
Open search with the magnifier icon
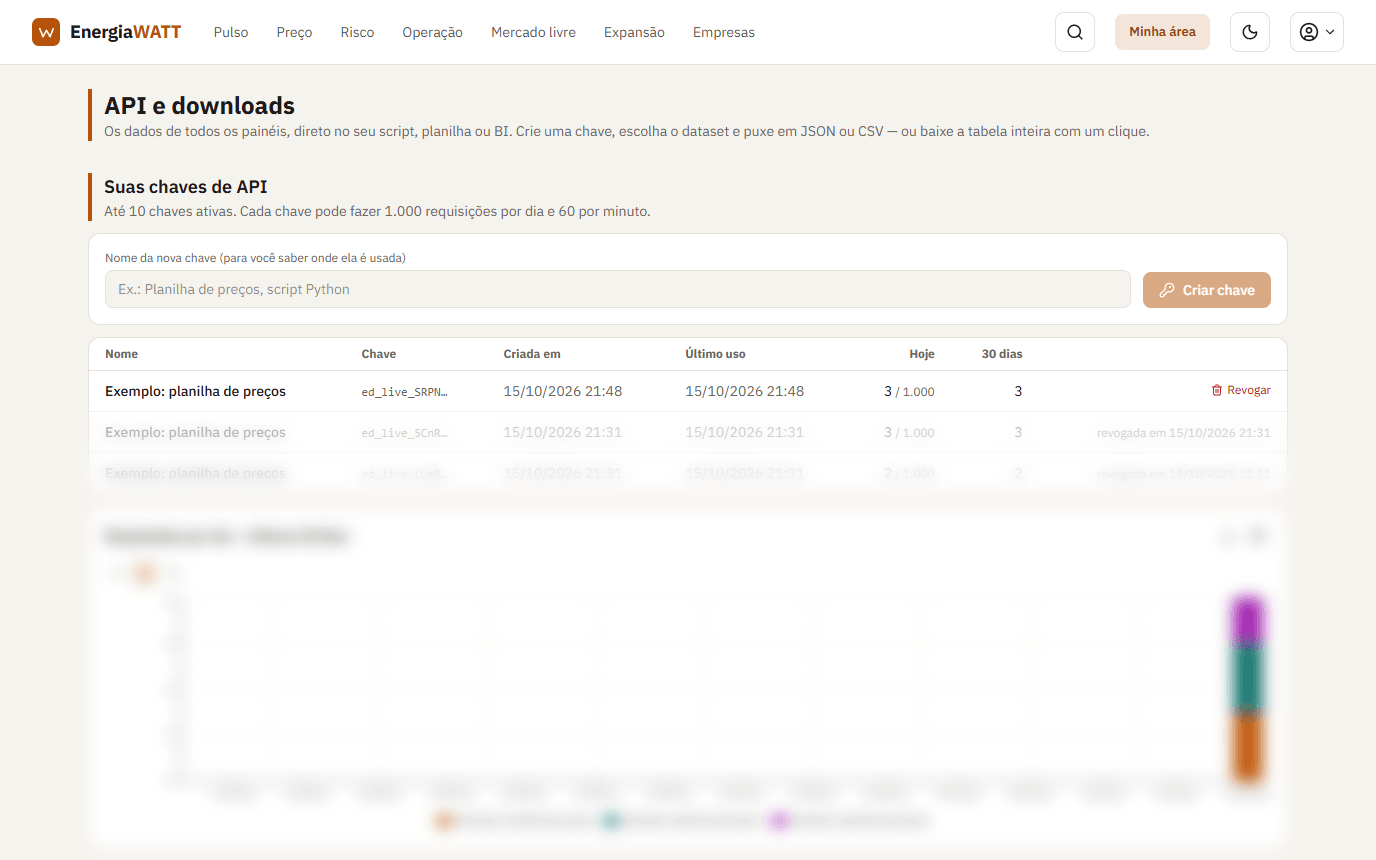coord(1075,32)
